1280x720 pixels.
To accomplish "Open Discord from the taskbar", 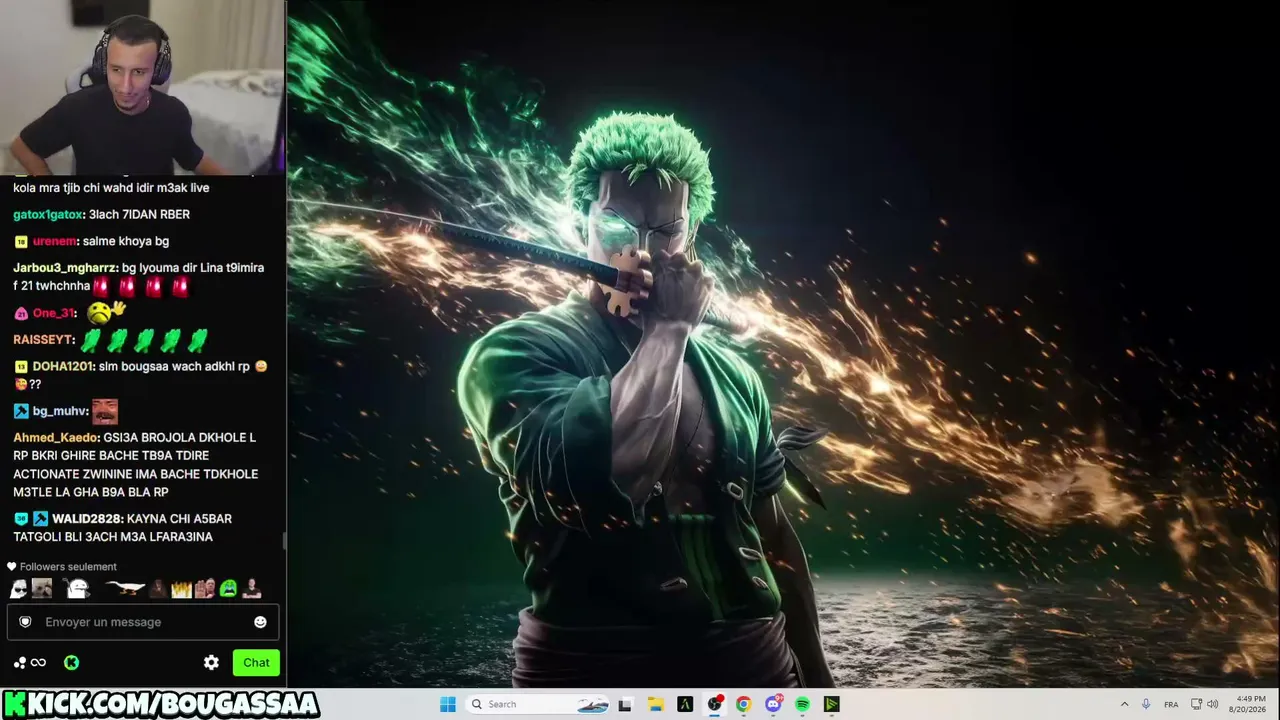I will click(773, 704).
